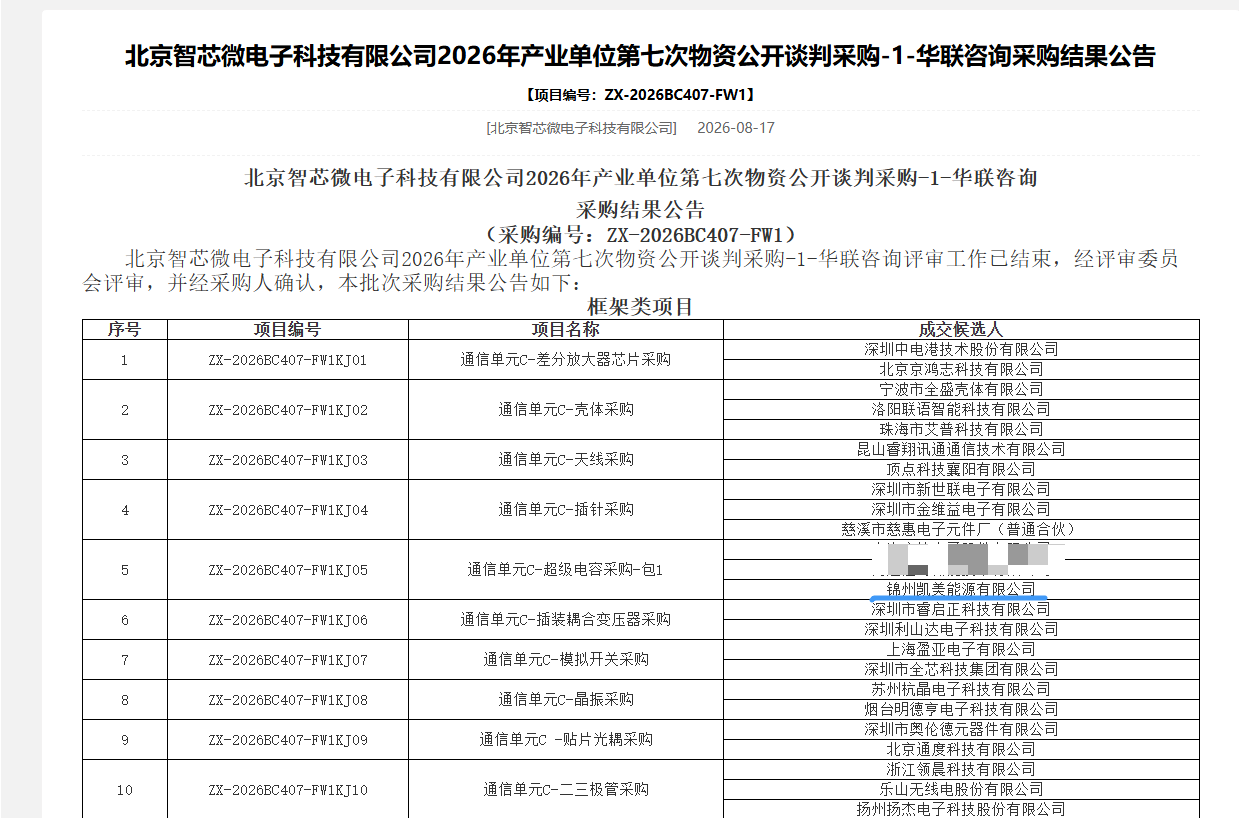Image resolution: width=1239 pixels, height=818 pixels.
Task: Click the publish date 2026-08-17
Action: point(736,128)
